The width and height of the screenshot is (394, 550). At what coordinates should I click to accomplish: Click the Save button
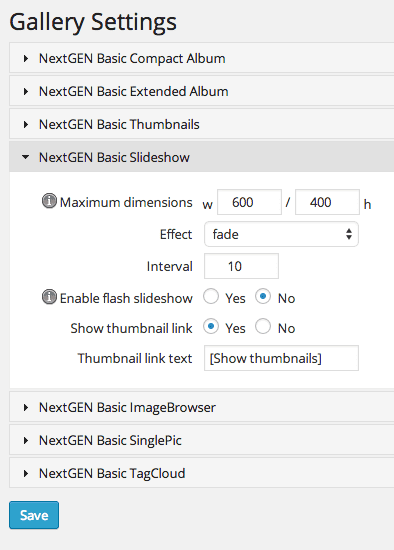coord(34,515)
